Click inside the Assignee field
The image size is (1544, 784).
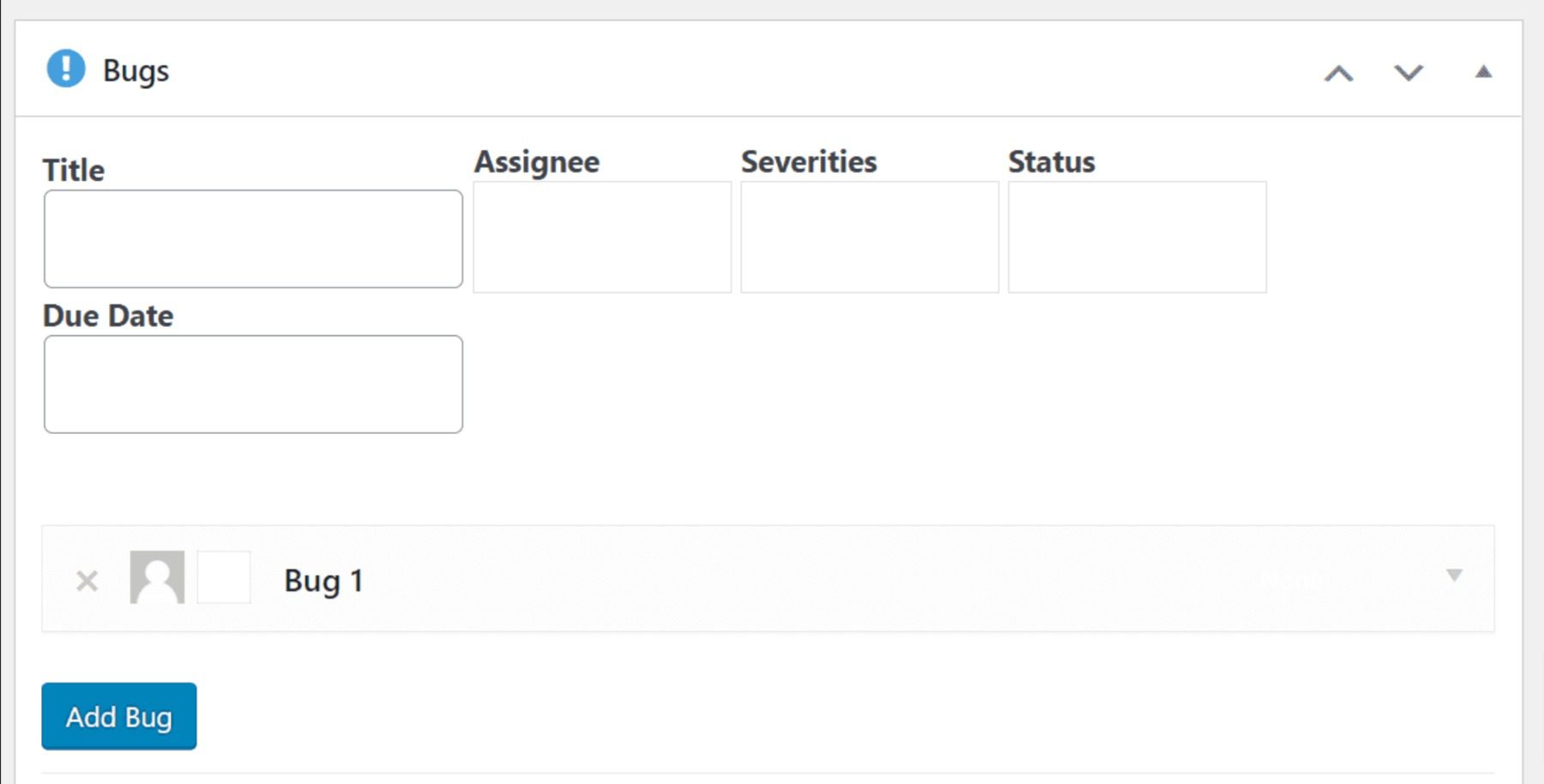click(x=600, y=236)
